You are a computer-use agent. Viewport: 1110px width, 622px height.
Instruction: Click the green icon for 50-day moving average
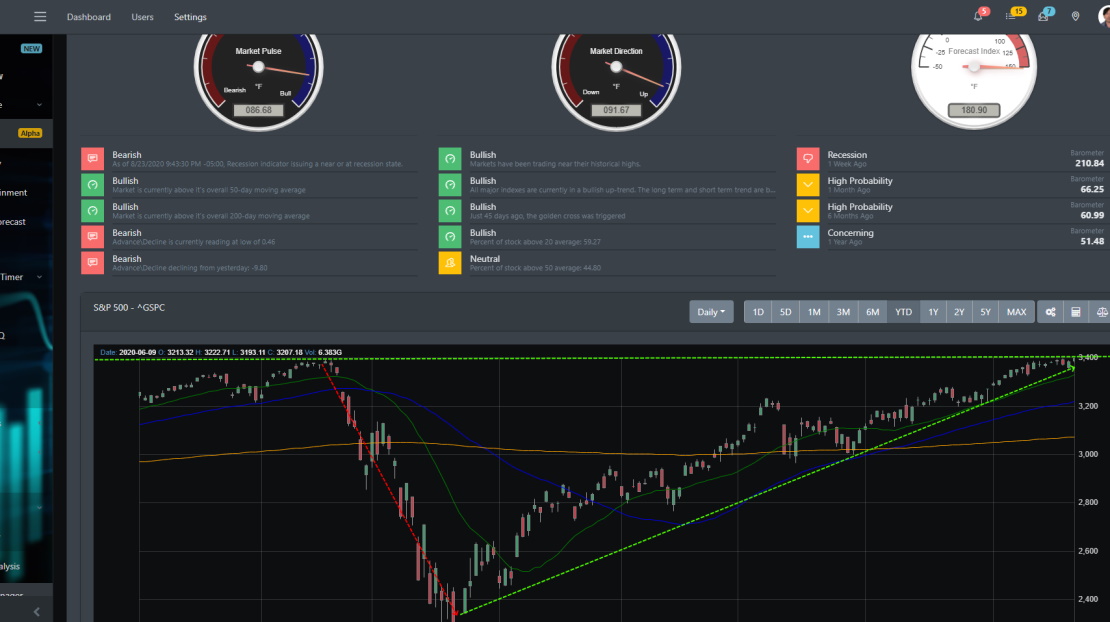[93, 185]
